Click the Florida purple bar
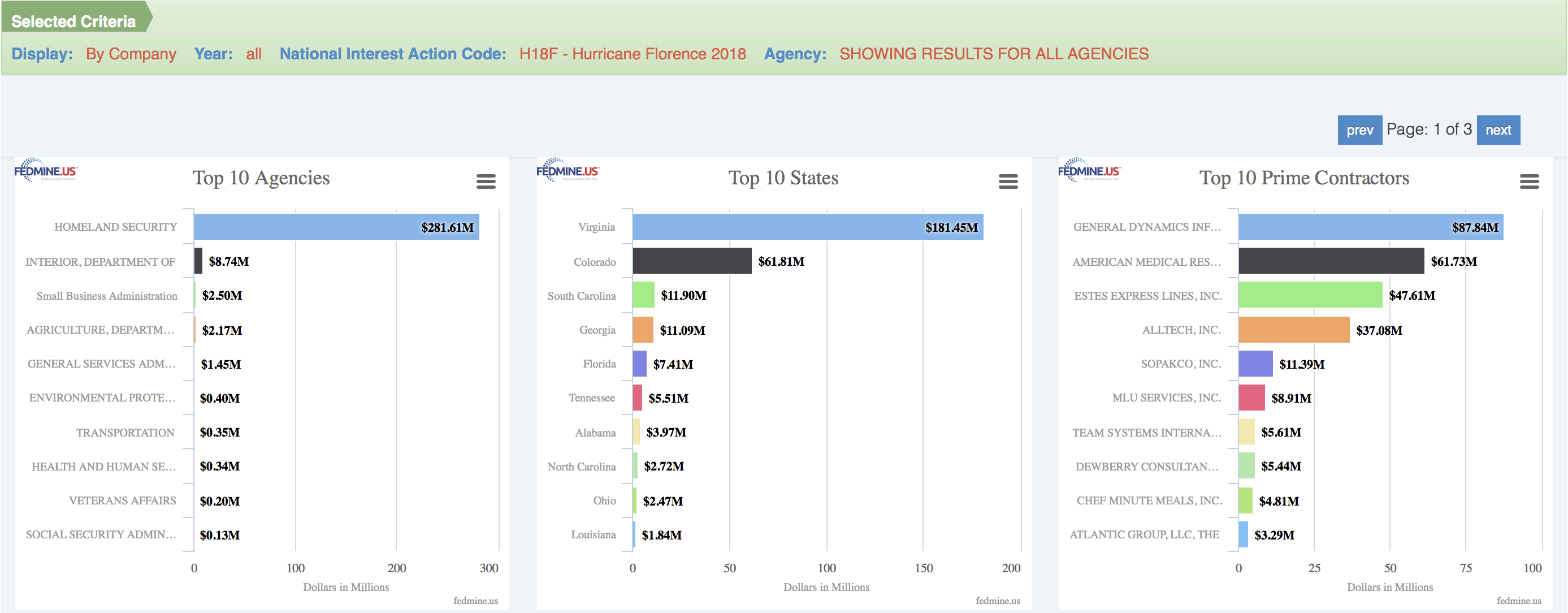Screen dimensions: 1568x613 (x=640, y=364)
